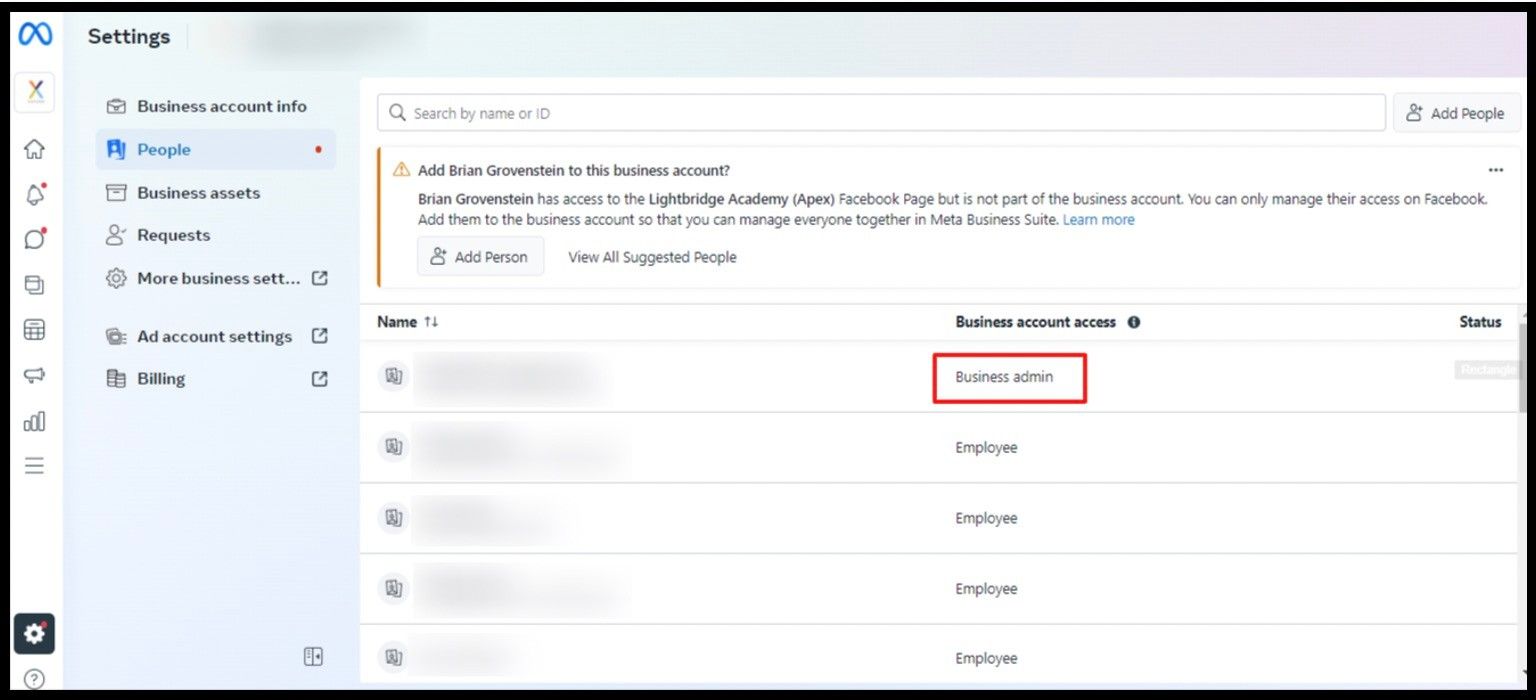The image size is (1536, 700).
Task: Click the Settings gear icon
Action: click(x=34, y=633)
